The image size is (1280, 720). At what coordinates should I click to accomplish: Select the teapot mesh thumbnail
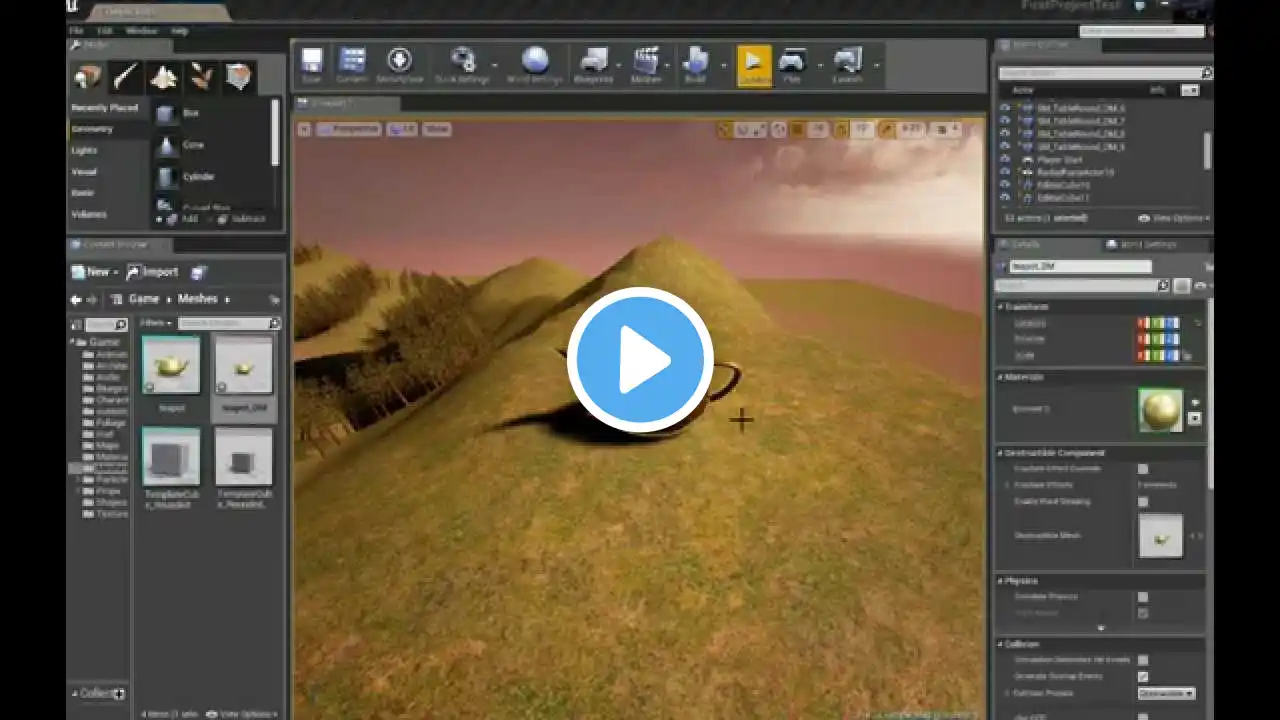(x=171, y=365)
